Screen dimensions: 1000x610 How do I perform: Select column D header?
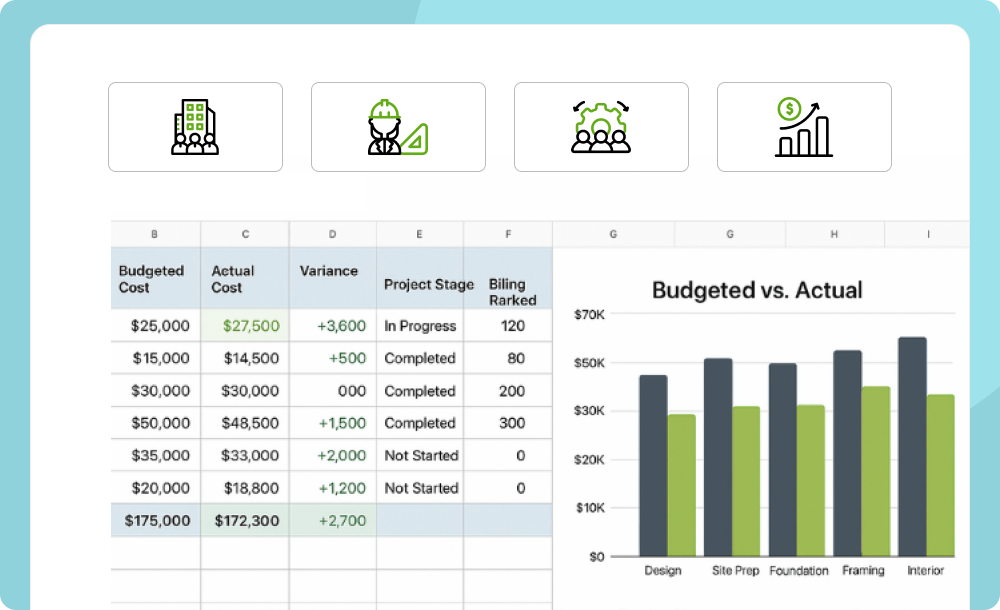[x=333, y=234]
